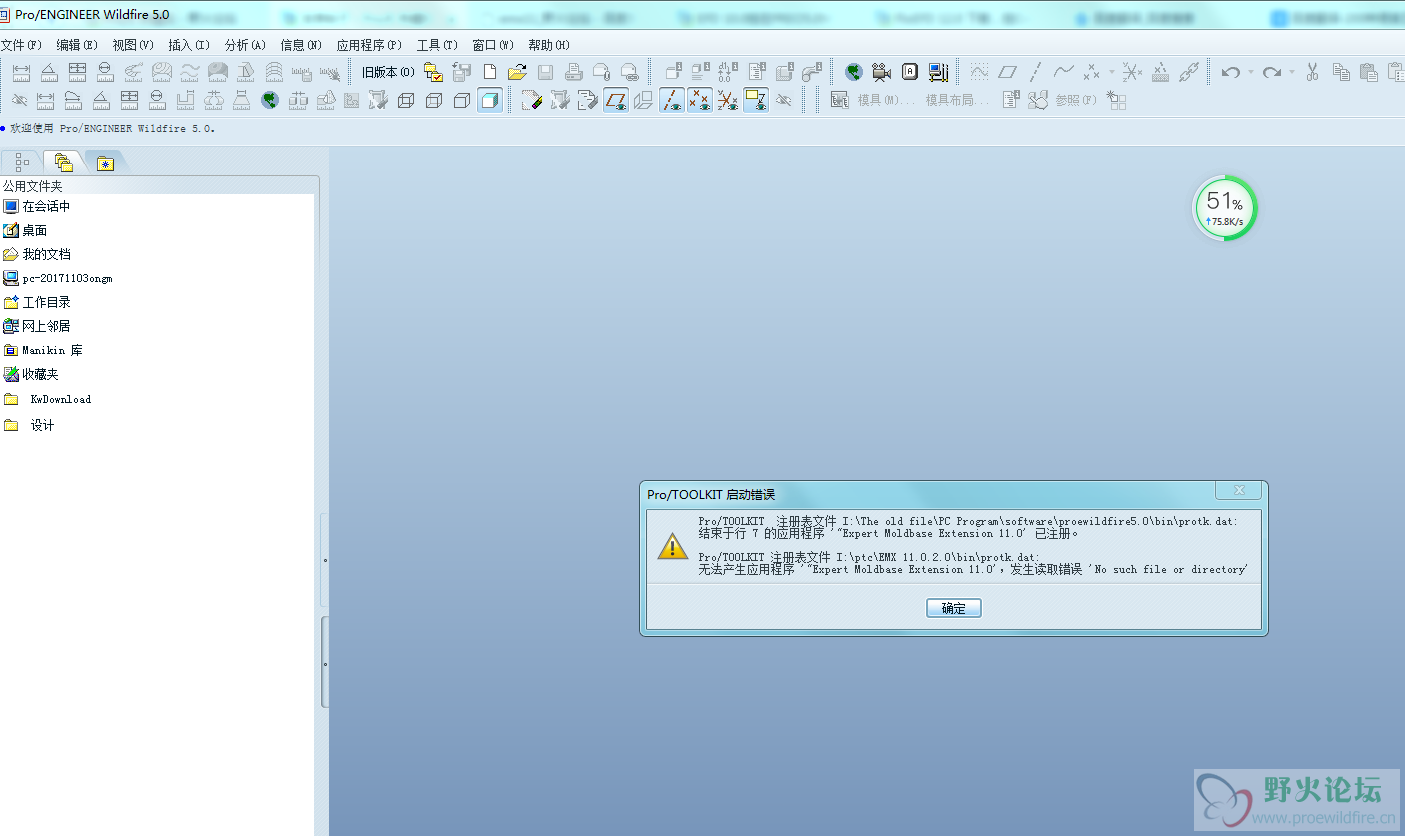Screen dimensions: 1405x836
Task: Select the coordinate system creation tool
Action: point(1132,72)
